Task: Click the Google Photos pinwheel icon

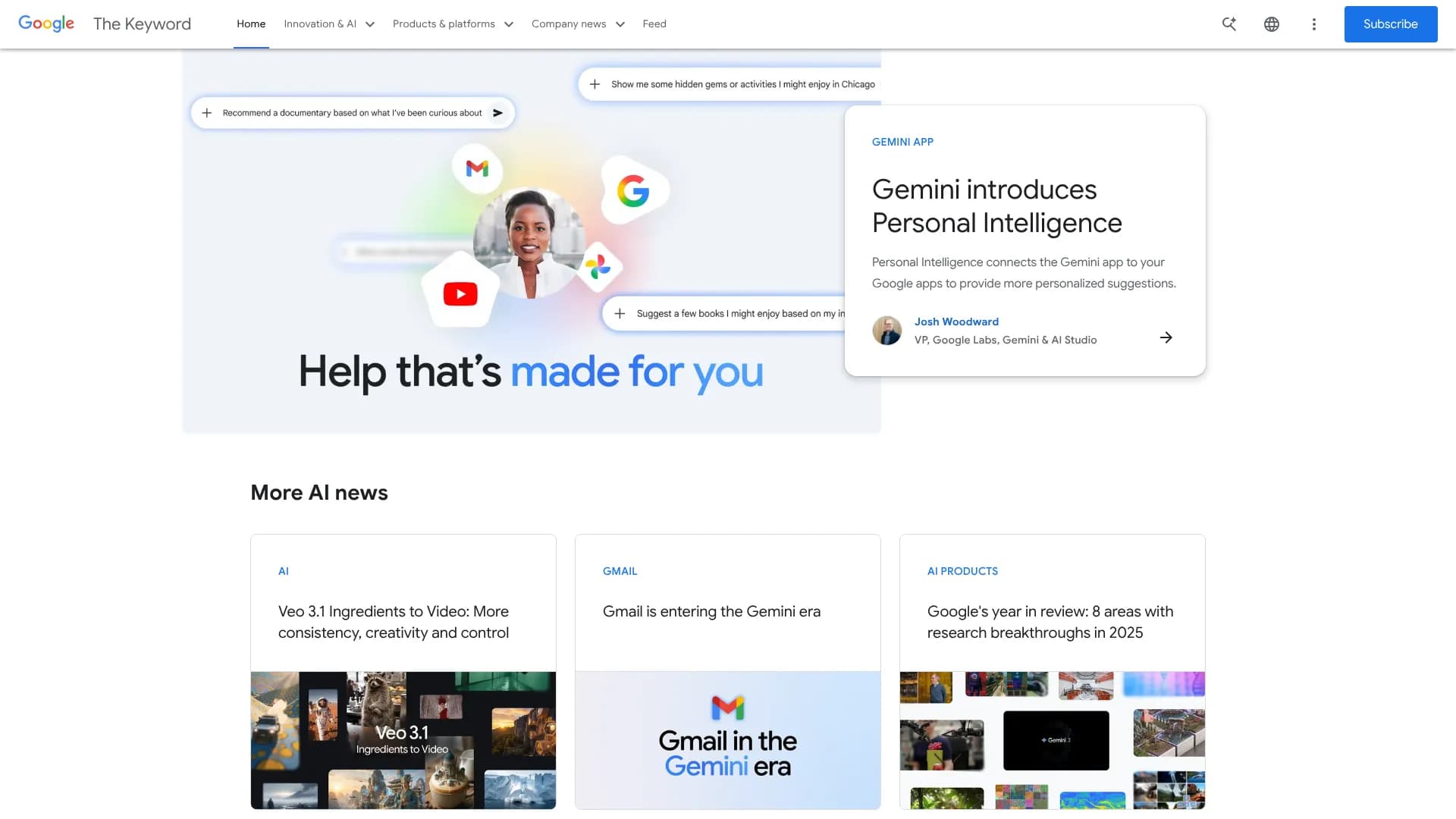Action: pyautogui.click(x=598, y=266)
